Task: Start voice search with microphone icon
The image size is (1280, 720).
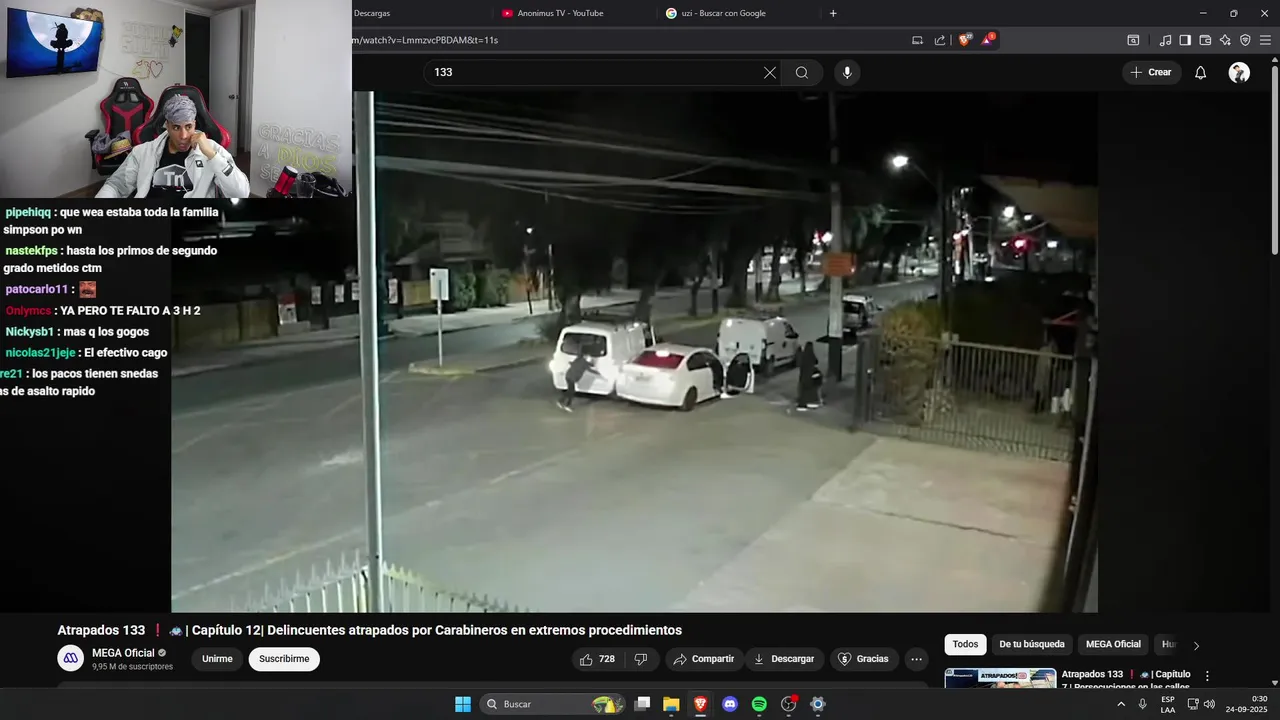Action: click(x=847, y=73)
